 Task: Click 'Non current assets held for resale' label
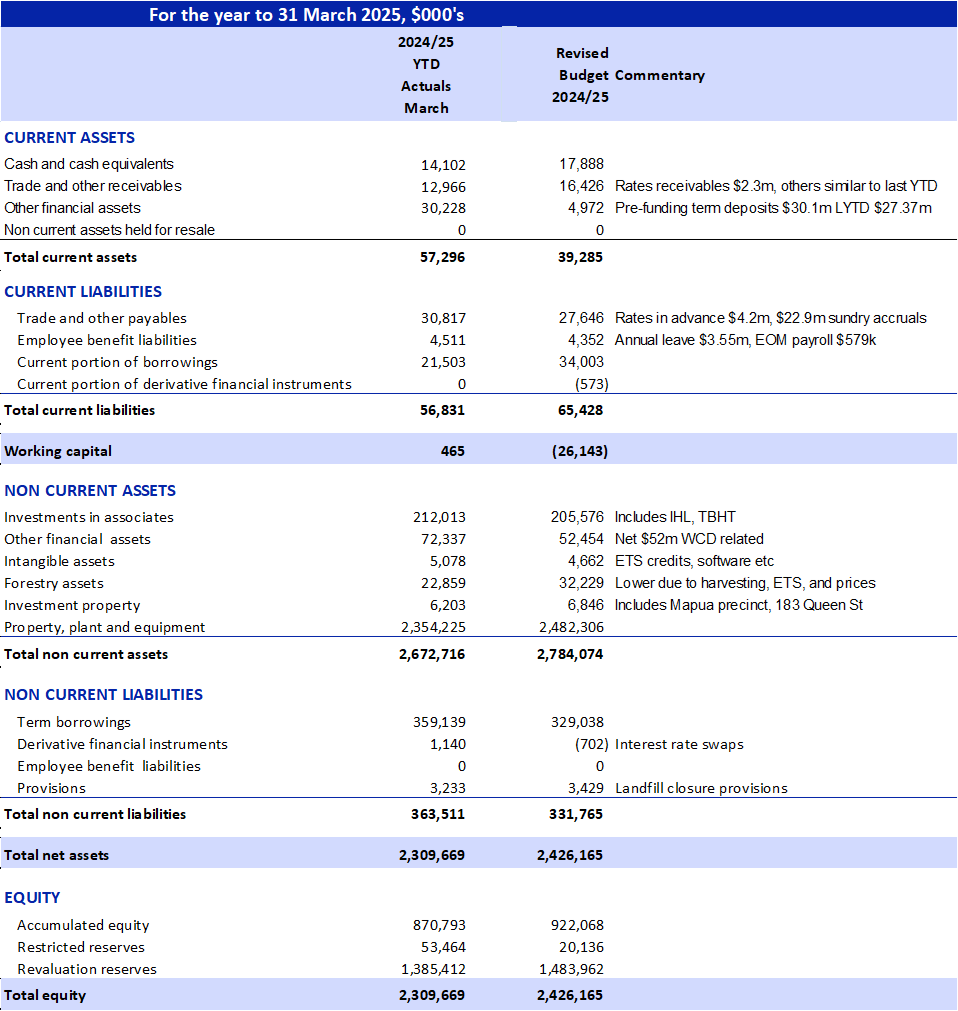pos(109,230)
